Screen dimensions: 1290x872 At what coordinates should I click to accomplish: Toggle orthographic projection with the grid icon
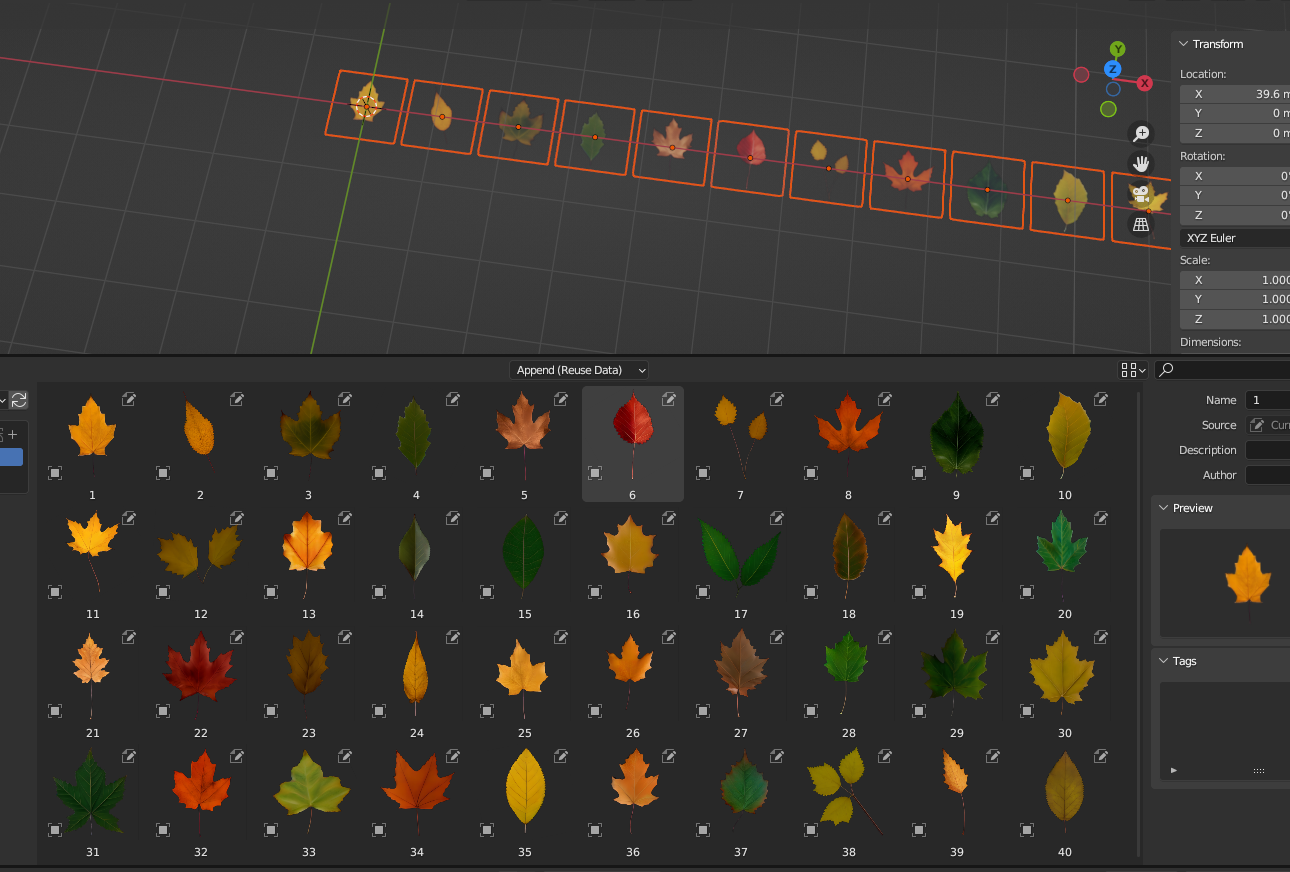[x=1141, y=223]
